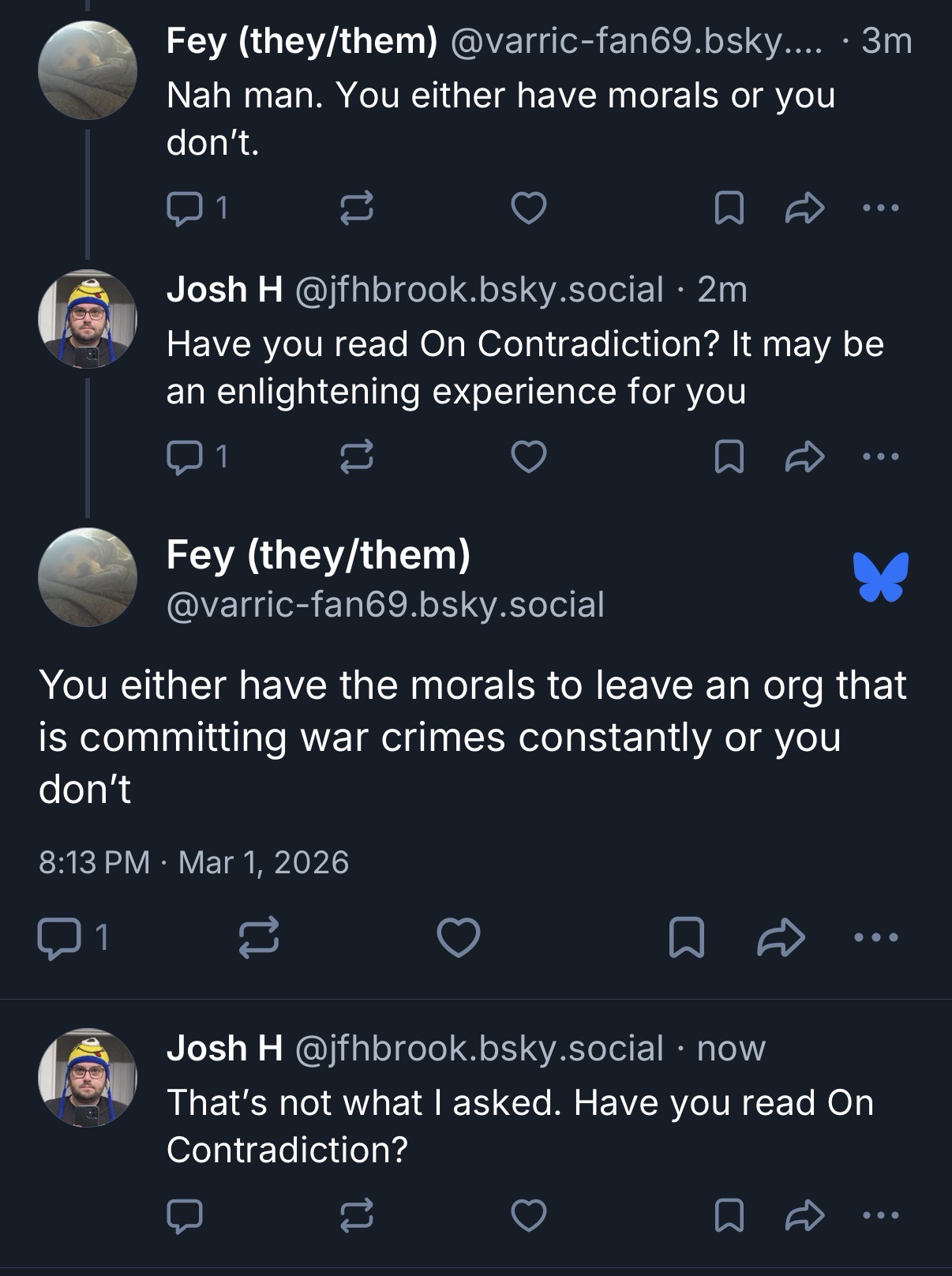The image size is (952, 1276).
Task: Click the blue Bluesky butterfly icon
Action: coord(880,577)
